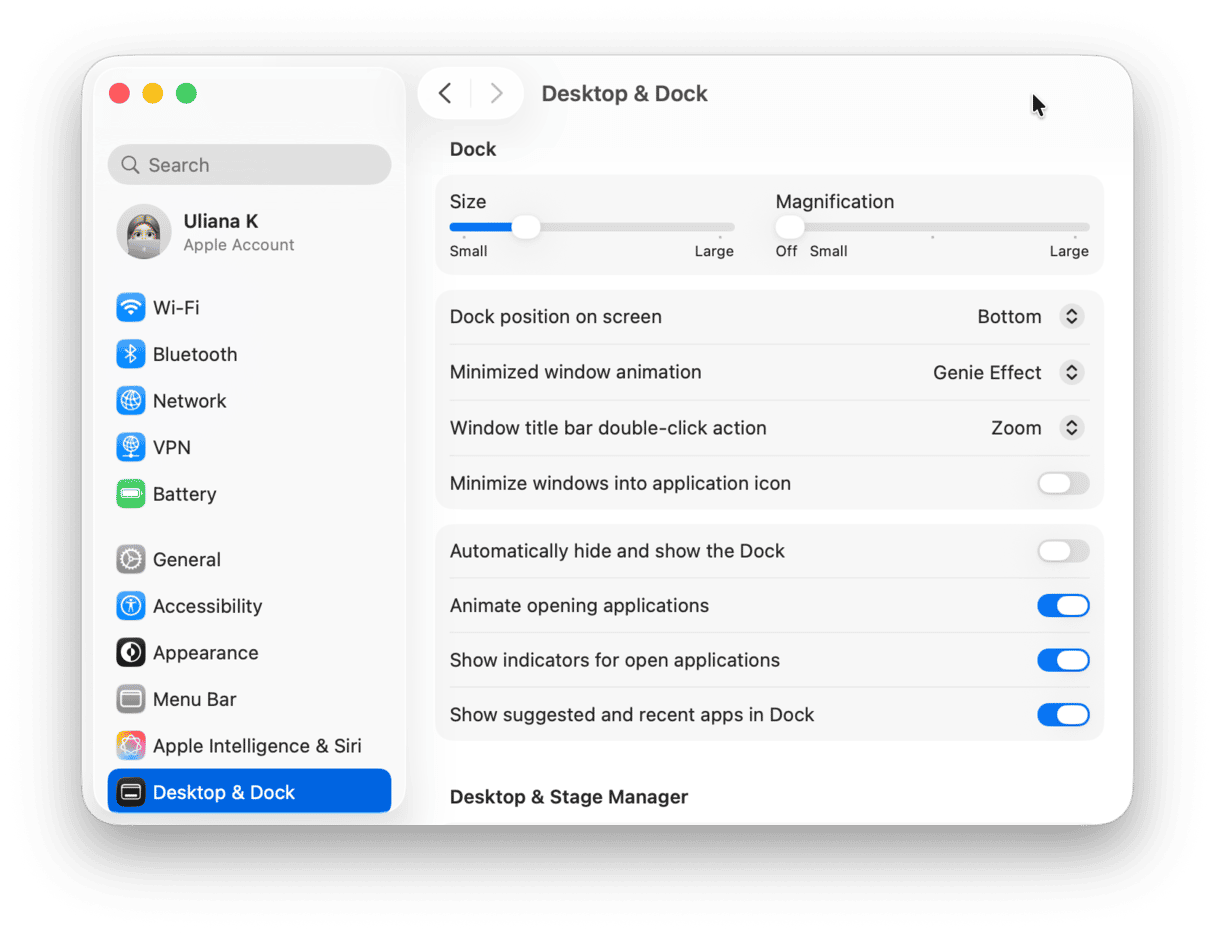The image size is (1215, 933).
Task: Enable Automatically hide and show the Dock
Action: click(1063, 551)
